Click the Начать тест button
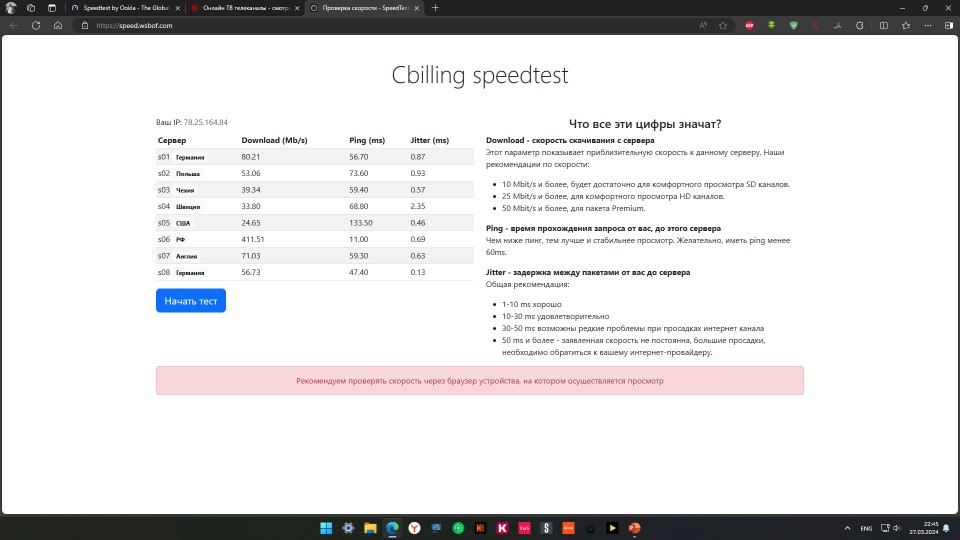960x540 pixels. point(191,301)
